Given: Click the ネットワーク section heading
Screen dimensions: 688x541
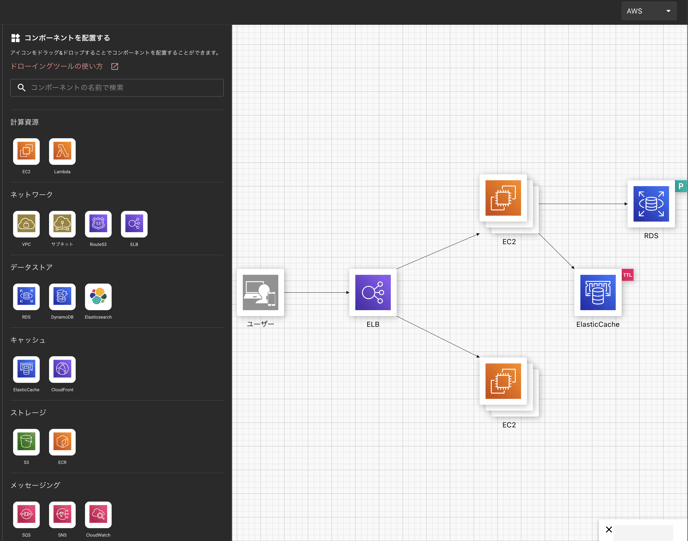Looking at the screenshot, I should click(32, 195).
